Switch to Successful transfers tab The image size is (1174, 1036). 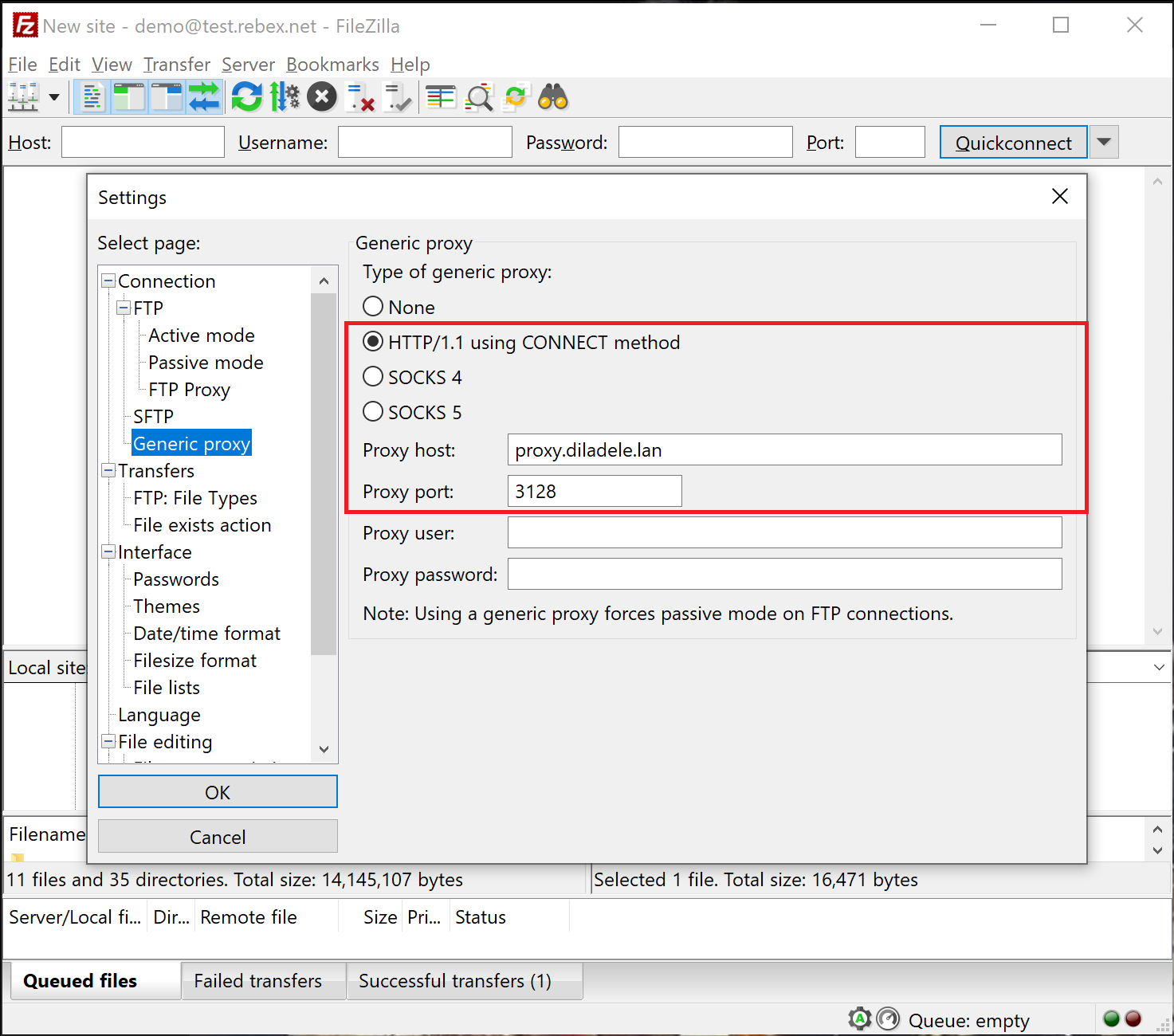pyautogui.click(x=465, y=981)
